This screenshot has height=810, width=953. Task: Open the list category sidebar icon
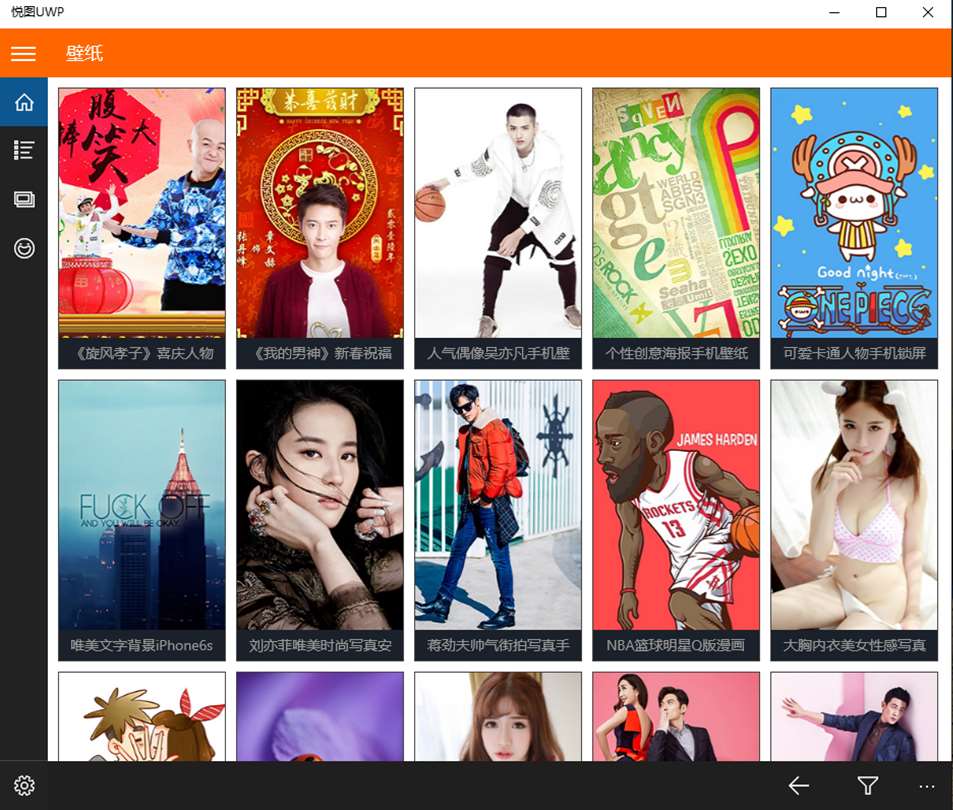(x=24, y=150)
